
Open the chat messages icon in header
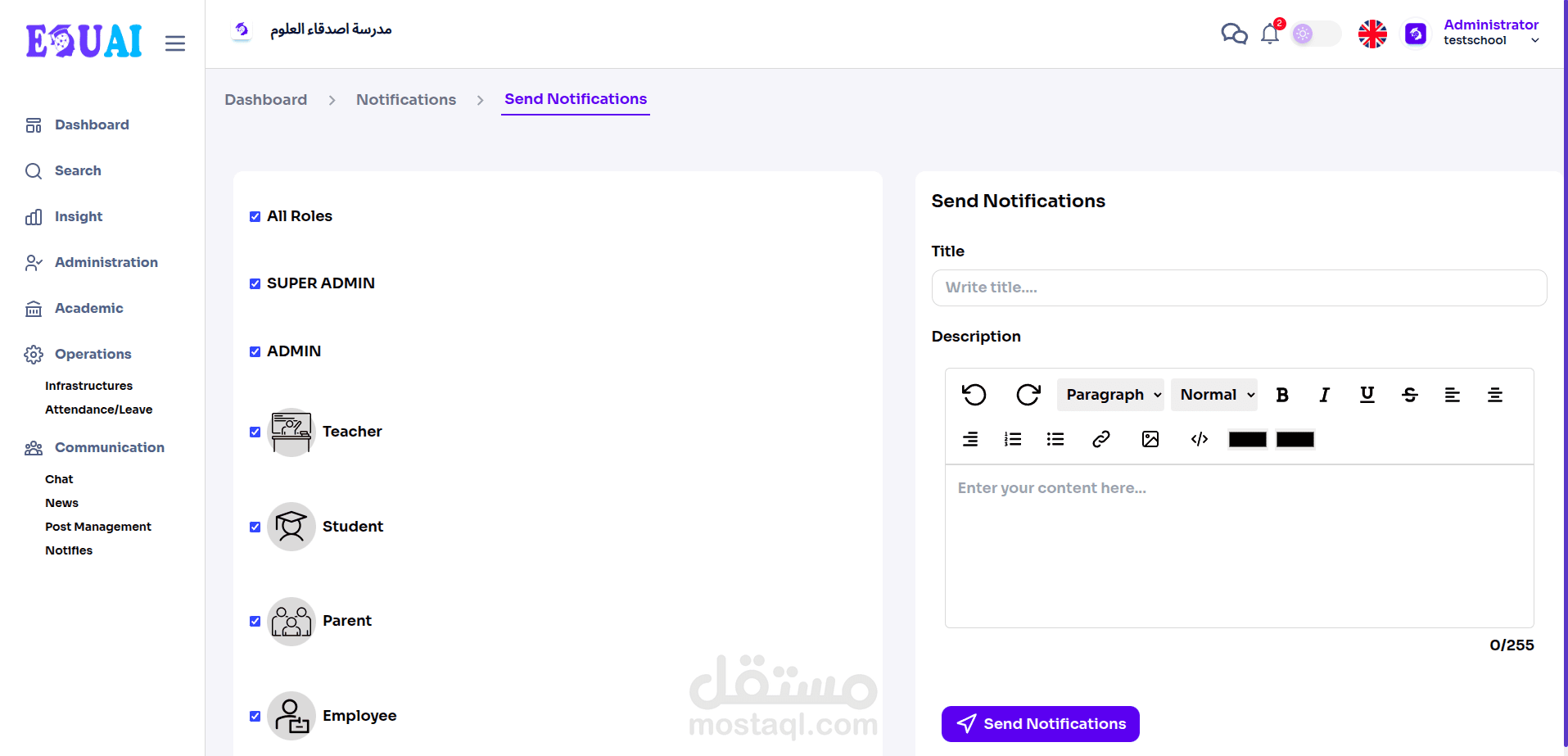1233,34
